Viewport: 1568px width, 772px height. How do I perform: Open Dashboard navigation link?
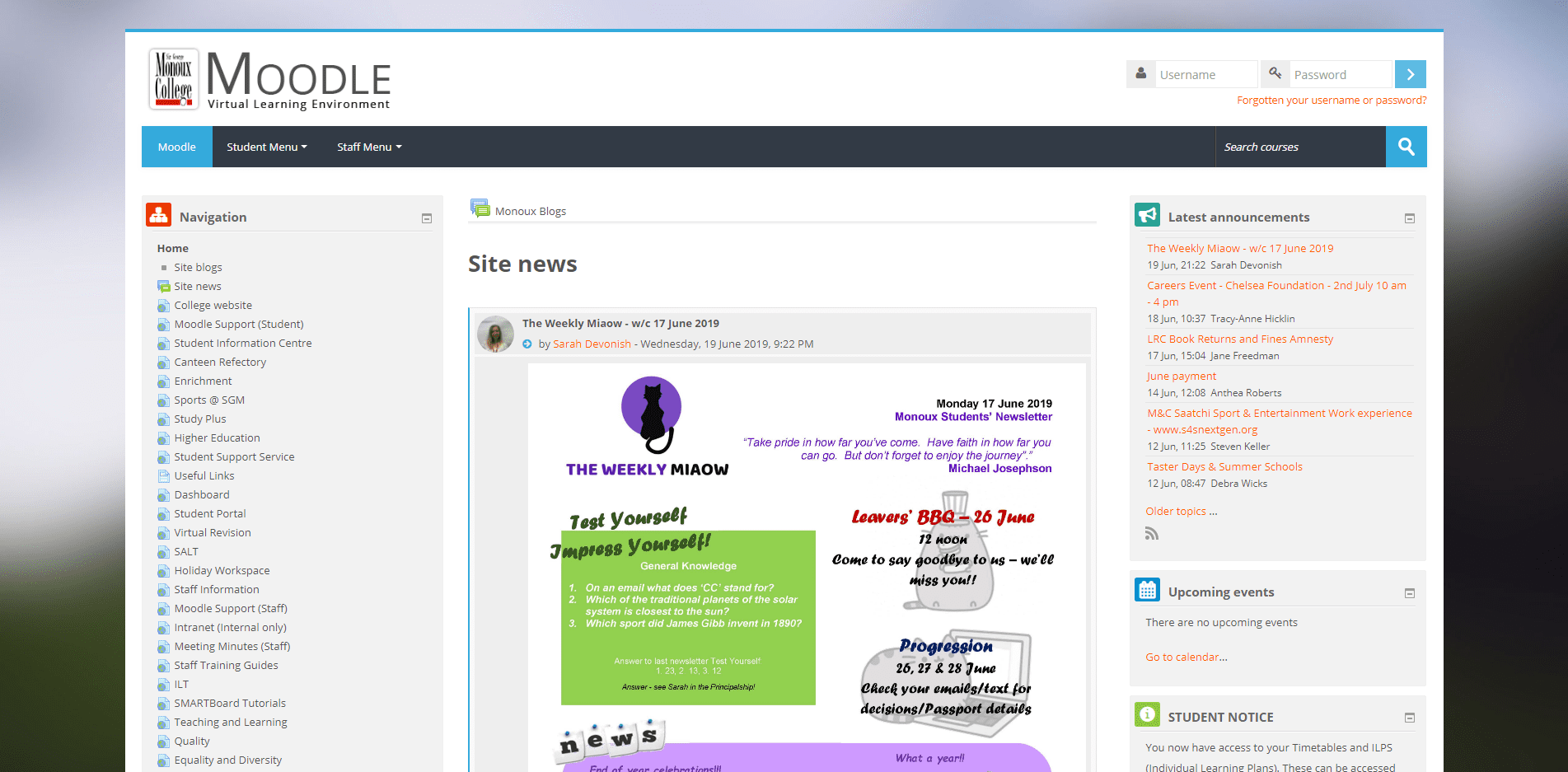tap(202, 495)
